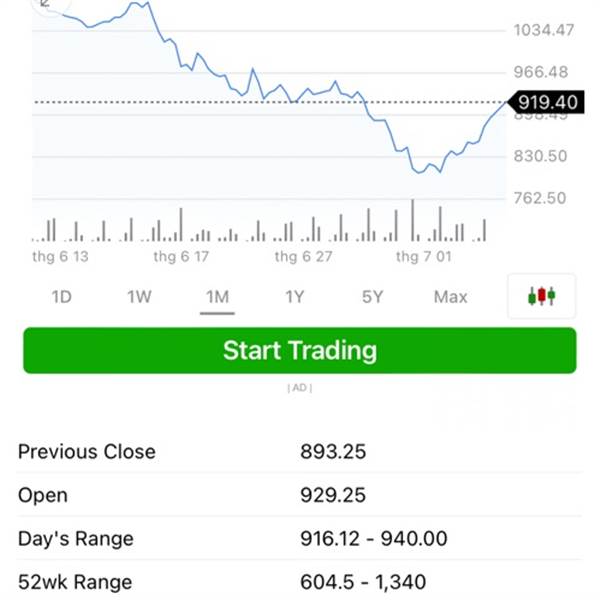Tap the expand chart icon at top-left

[x=46, y=5]
